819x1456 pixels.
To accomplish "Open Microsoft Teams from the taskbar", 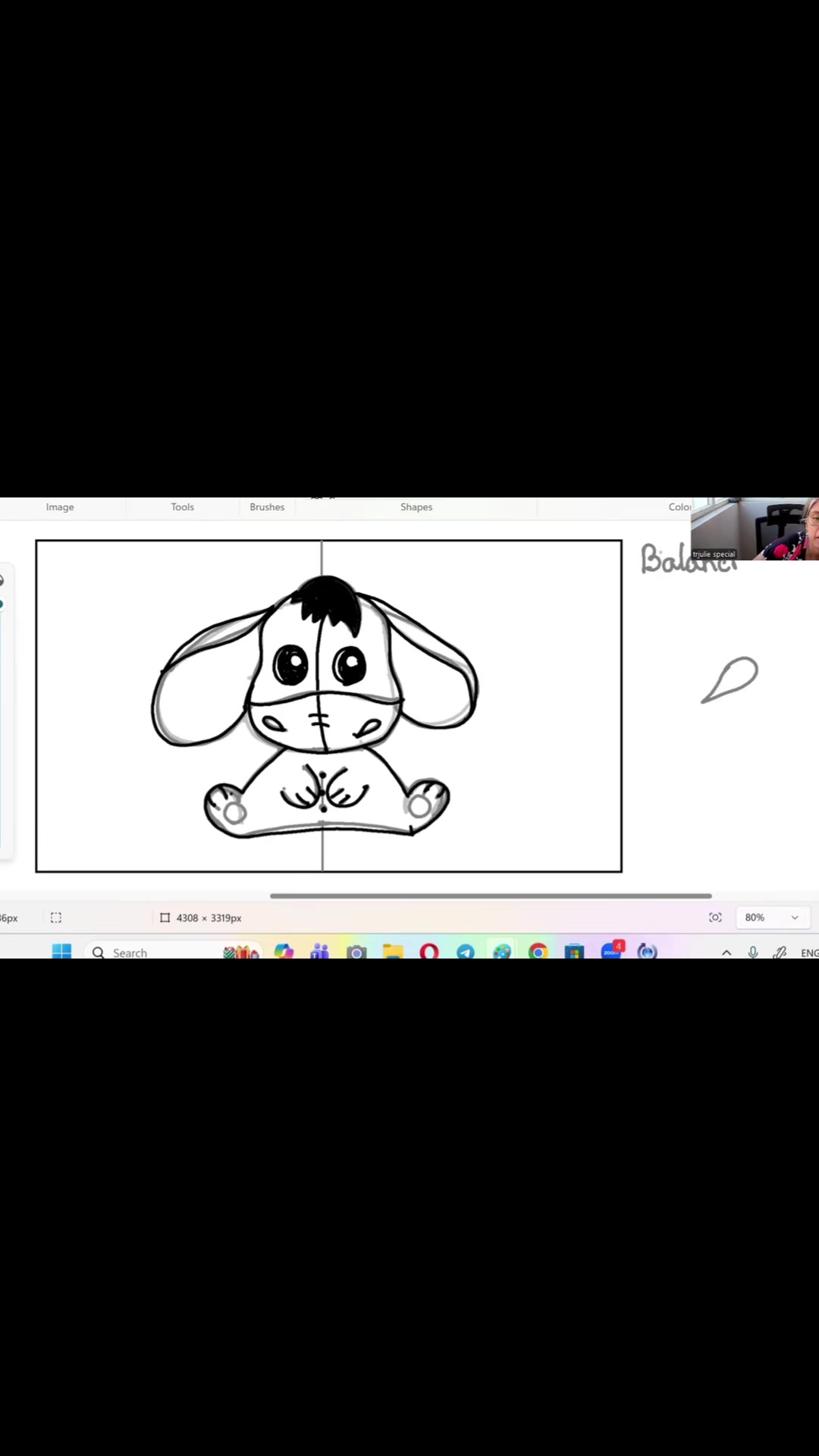I will pos(320,951).
